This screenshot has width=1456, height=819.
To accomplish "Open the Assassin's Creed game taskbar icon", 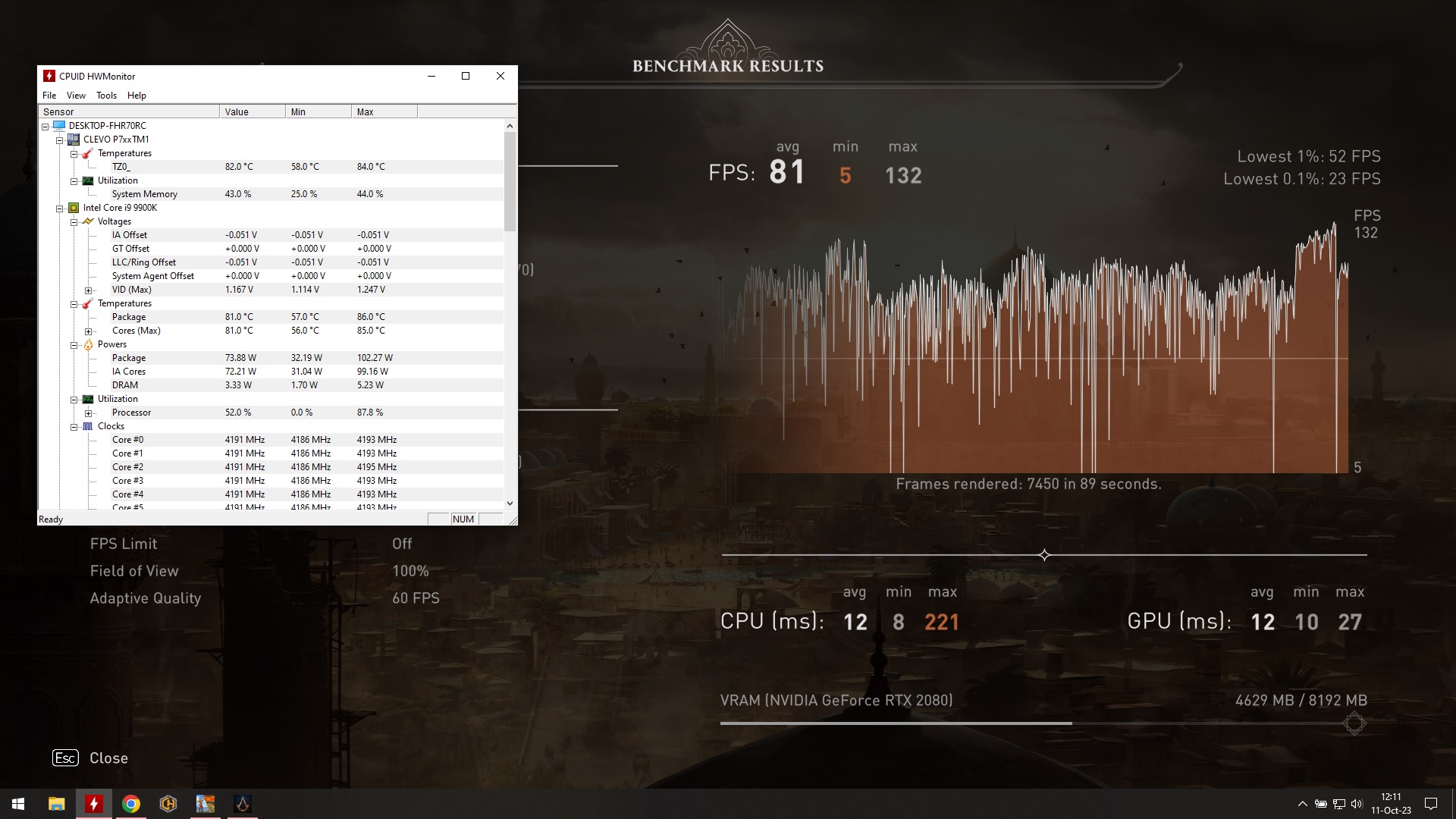I will coord(243,804).
